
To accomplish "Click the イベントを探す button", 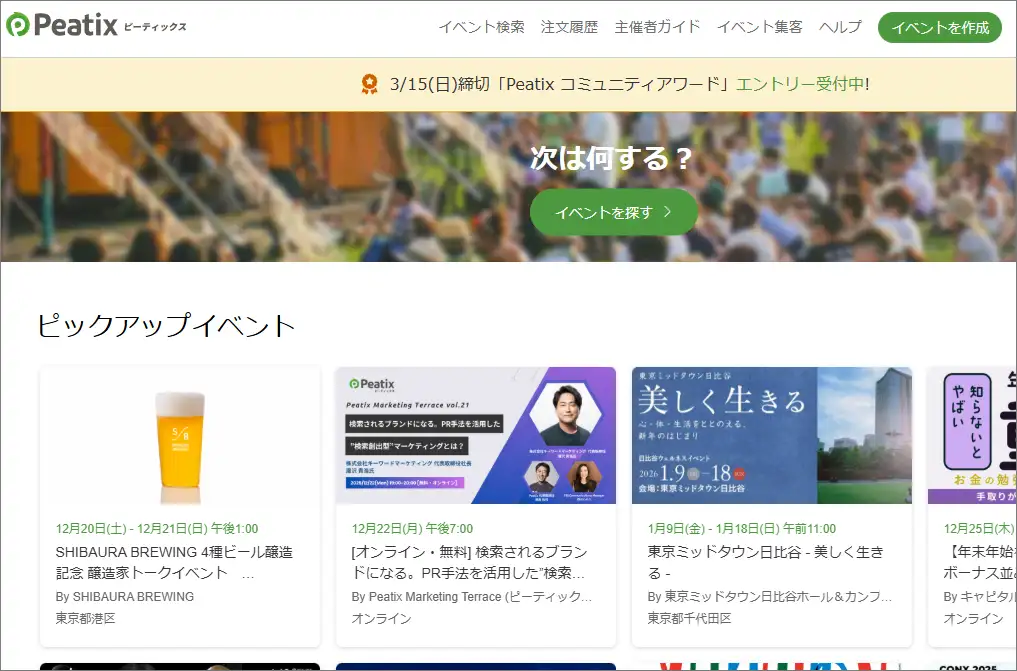I will pyautogui.click(x=613, y=212).
